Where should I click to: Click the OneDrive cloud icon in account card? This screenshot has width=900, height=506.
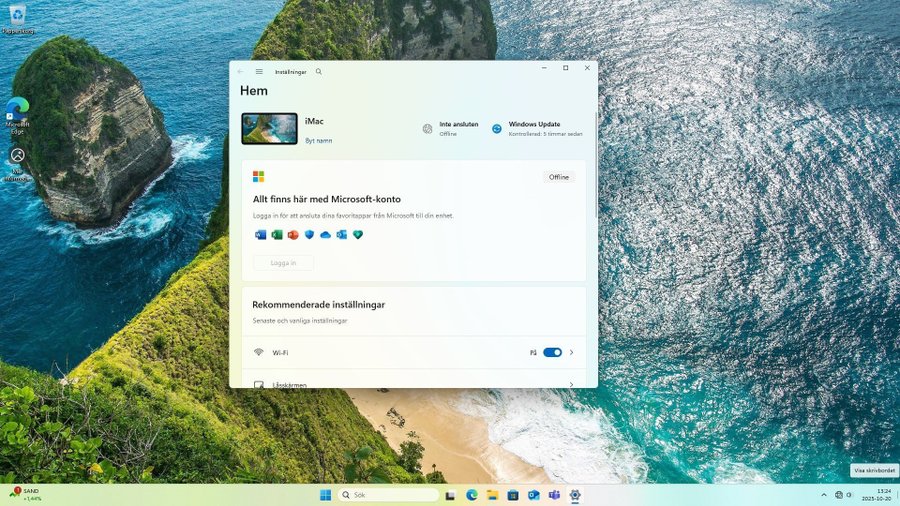(x=325, y=235)
